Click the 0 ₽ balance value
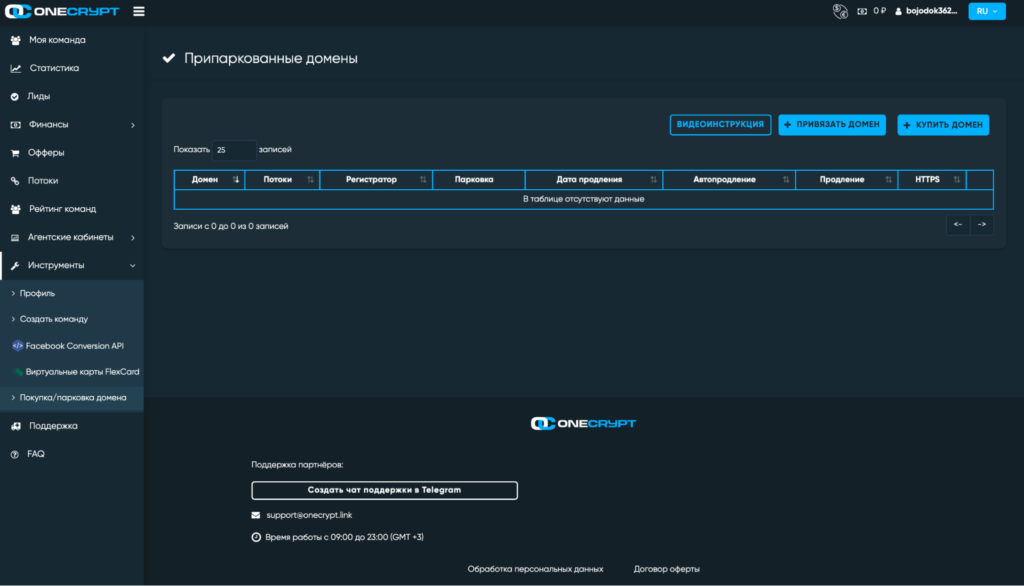This screenshot has width=1024, height=586. pyautogui.click(x=879, y=11)
